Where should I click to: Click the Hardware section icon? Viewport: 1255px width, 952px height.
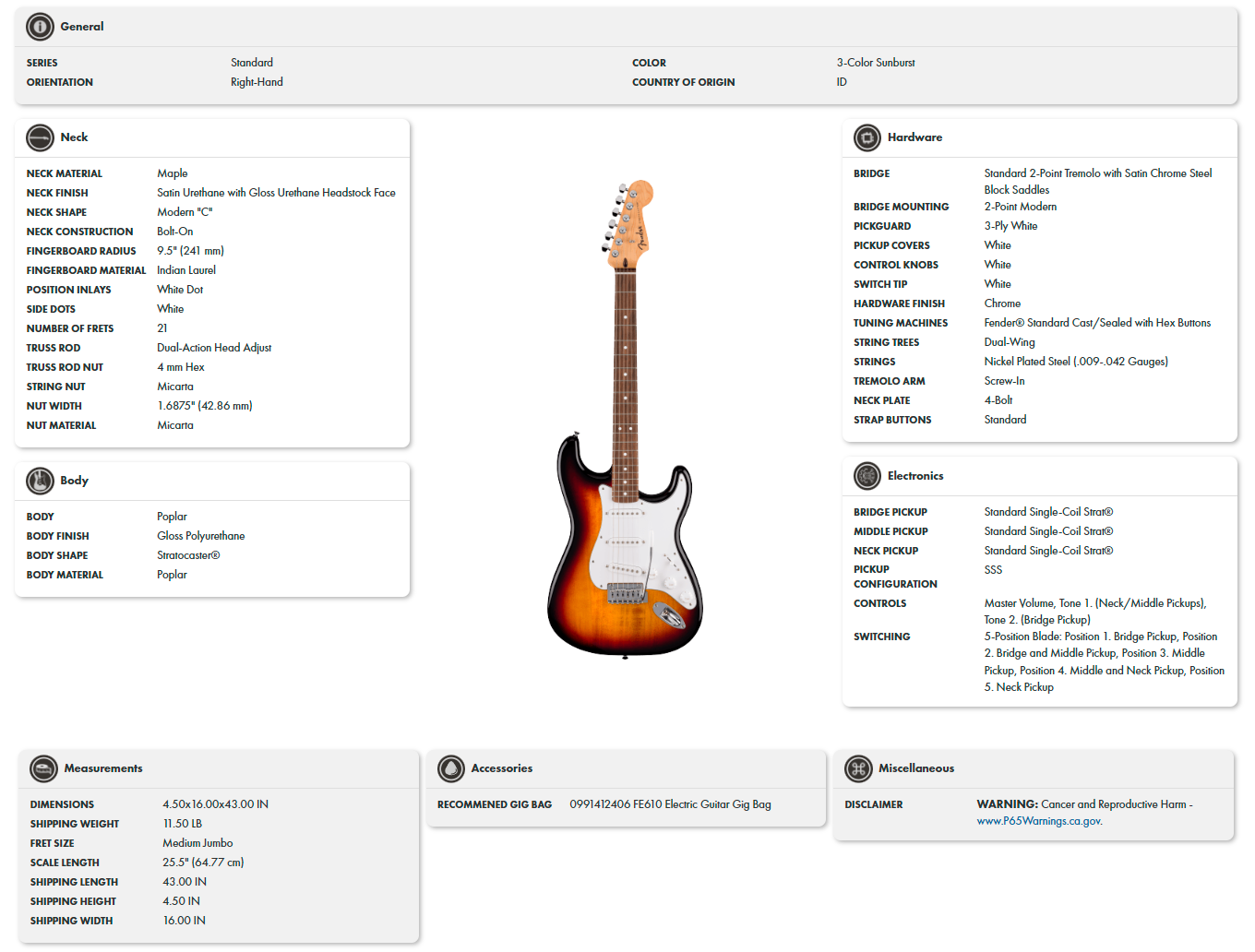click(867, 137)
